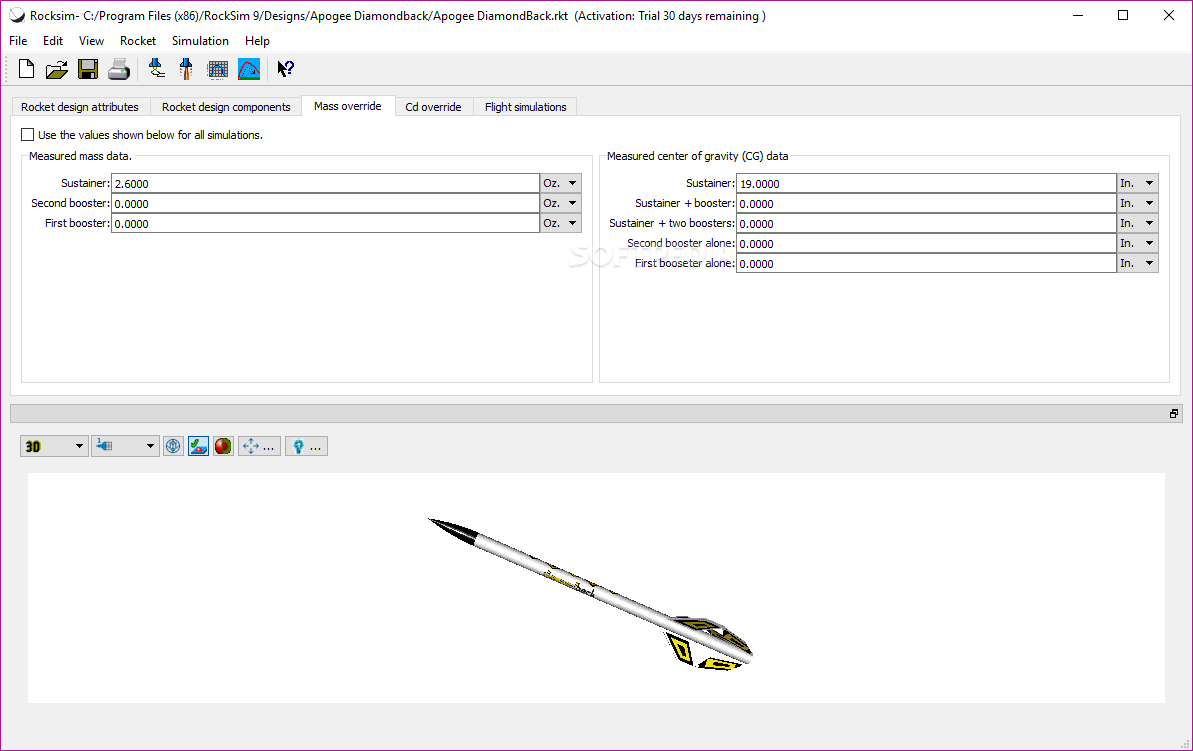Image resolution: width=1193 pixels, height=751 pixels.
Task: Open First booseter alone CG units dropdown
Action: point(1137,263)
